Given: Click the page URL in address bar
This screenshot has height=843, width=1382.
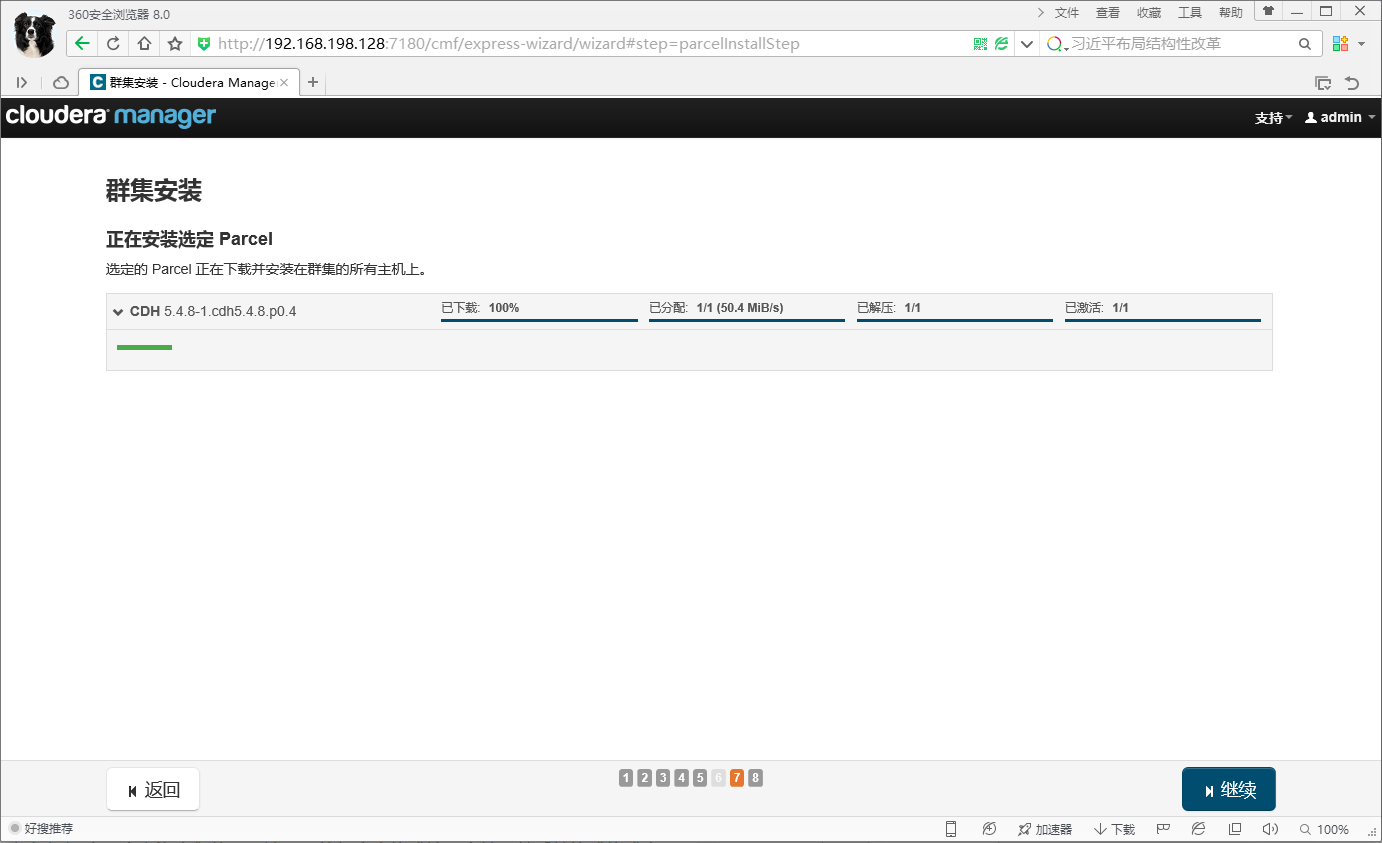Looking at the screenshot, I should [x=509, y=44].
